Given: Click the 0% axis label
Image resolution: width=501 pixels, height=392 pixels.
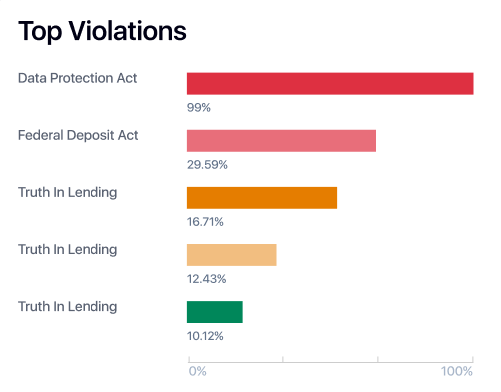Looking at the screenshot, I should pyautogui.click(x=198, y=371).
